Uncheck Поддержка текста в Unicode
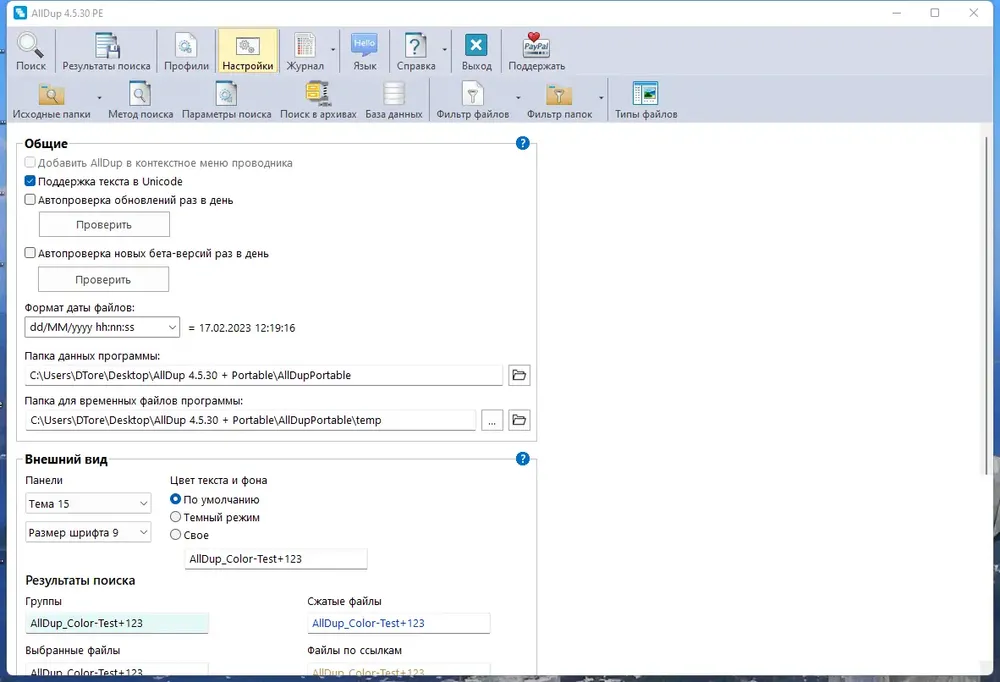The width and height of the screenshot is (1000, 682). (x=30, y=181)
